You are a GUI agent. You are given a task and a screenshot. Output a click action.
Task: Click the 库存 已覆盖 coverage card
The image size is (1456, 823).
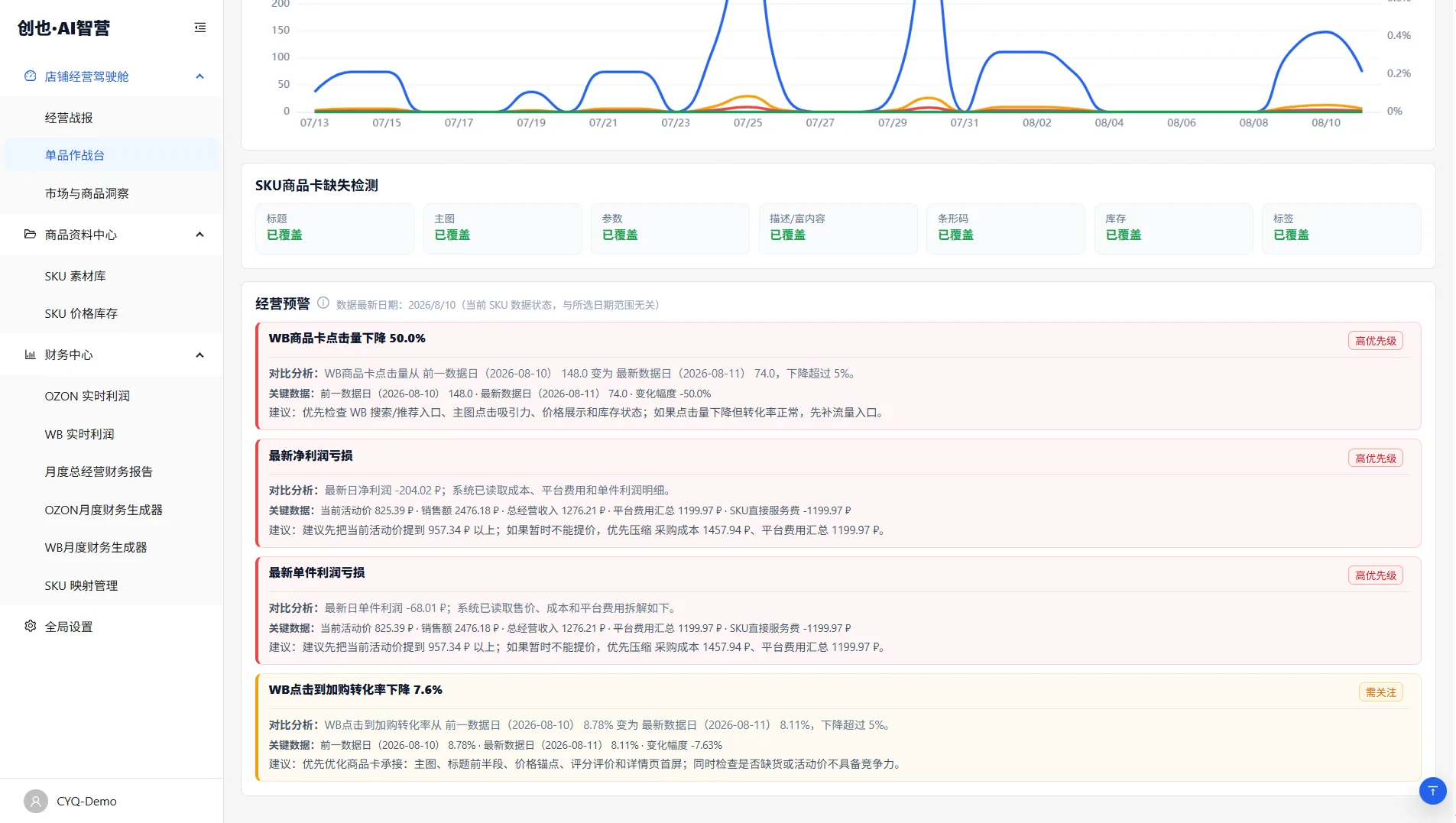click(x=1173, y=228)
